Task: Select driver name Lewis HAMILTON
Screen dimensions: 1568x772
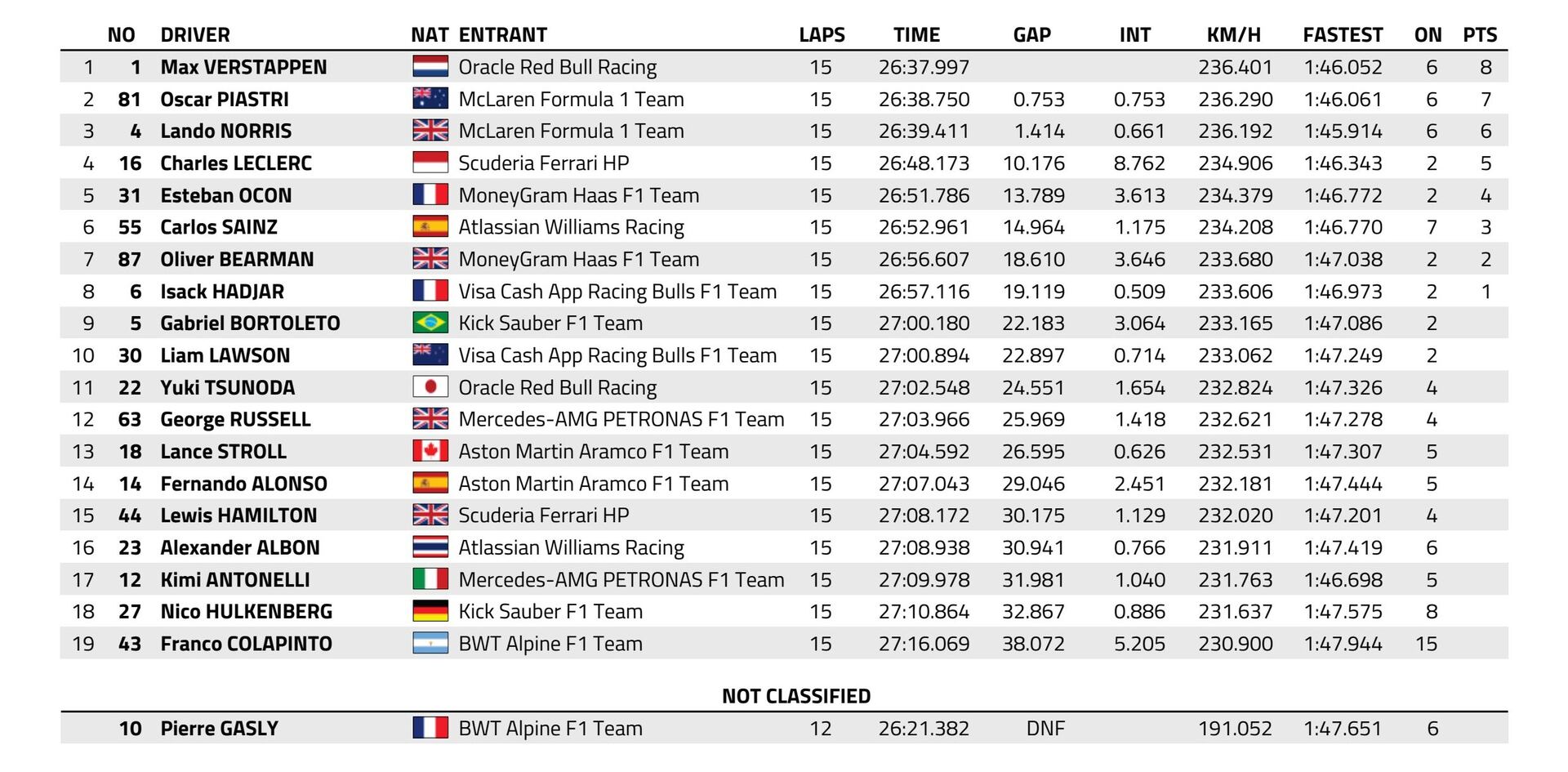Action: coord(238,515)
